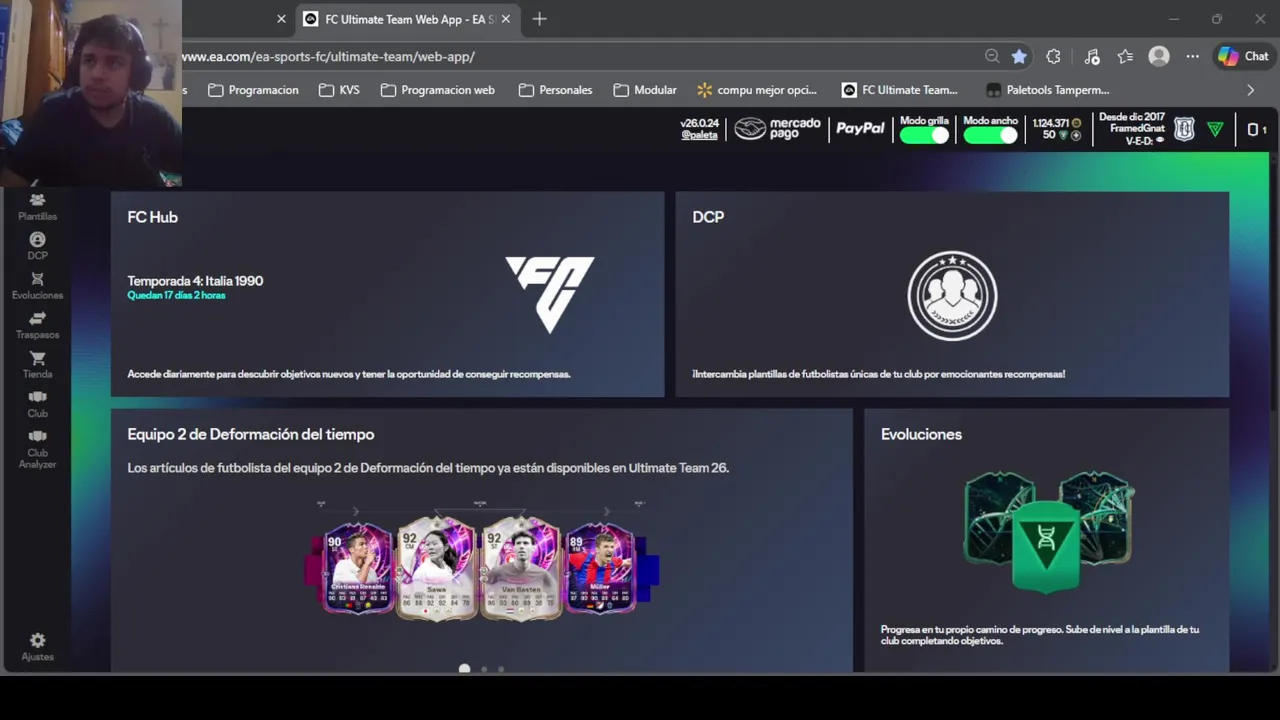Close the first browser tab

tap(281, 19)
